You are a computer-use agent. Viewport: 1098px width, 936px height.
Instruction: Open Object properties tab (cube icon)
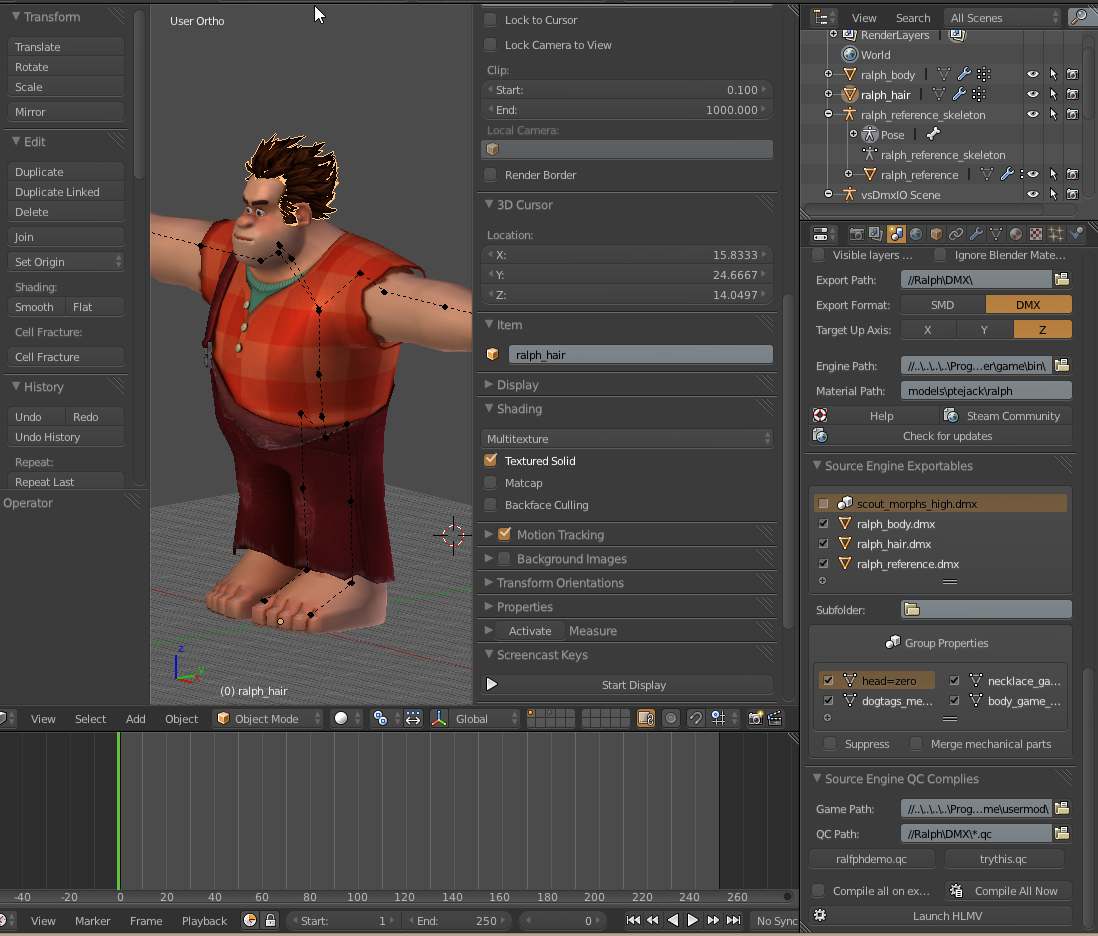[936, 234]
